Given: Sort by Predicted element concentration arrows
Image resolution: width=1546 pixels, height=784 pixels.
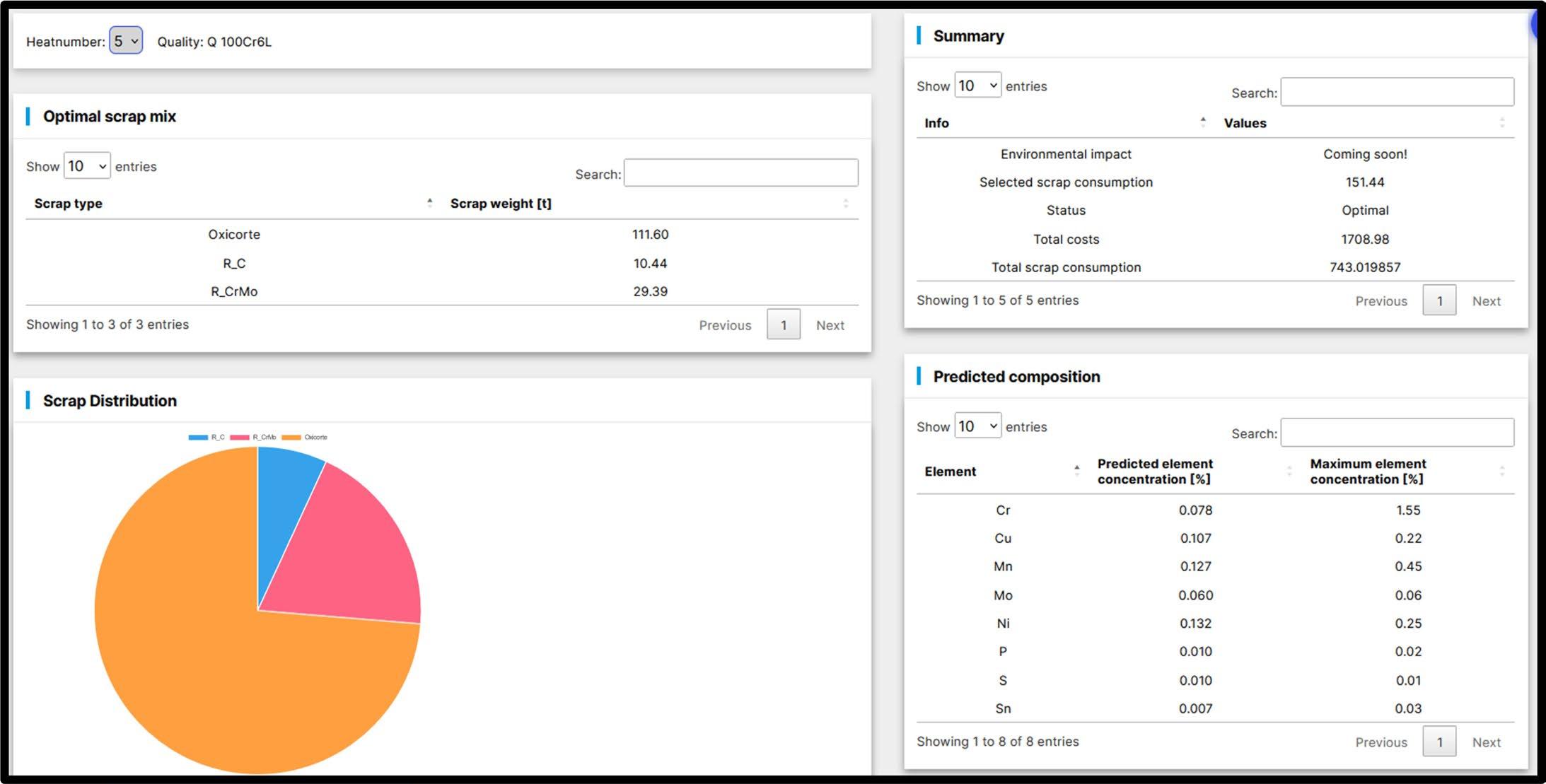Looking at the screenshot, I should click(x=1289, y=471).
